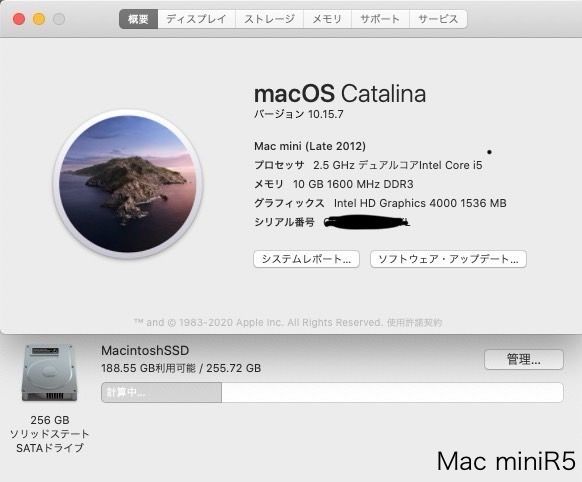Click the Mac mini (Late 2012) model text
Screen dimensions: 582x482
click(x=310, y=146)
